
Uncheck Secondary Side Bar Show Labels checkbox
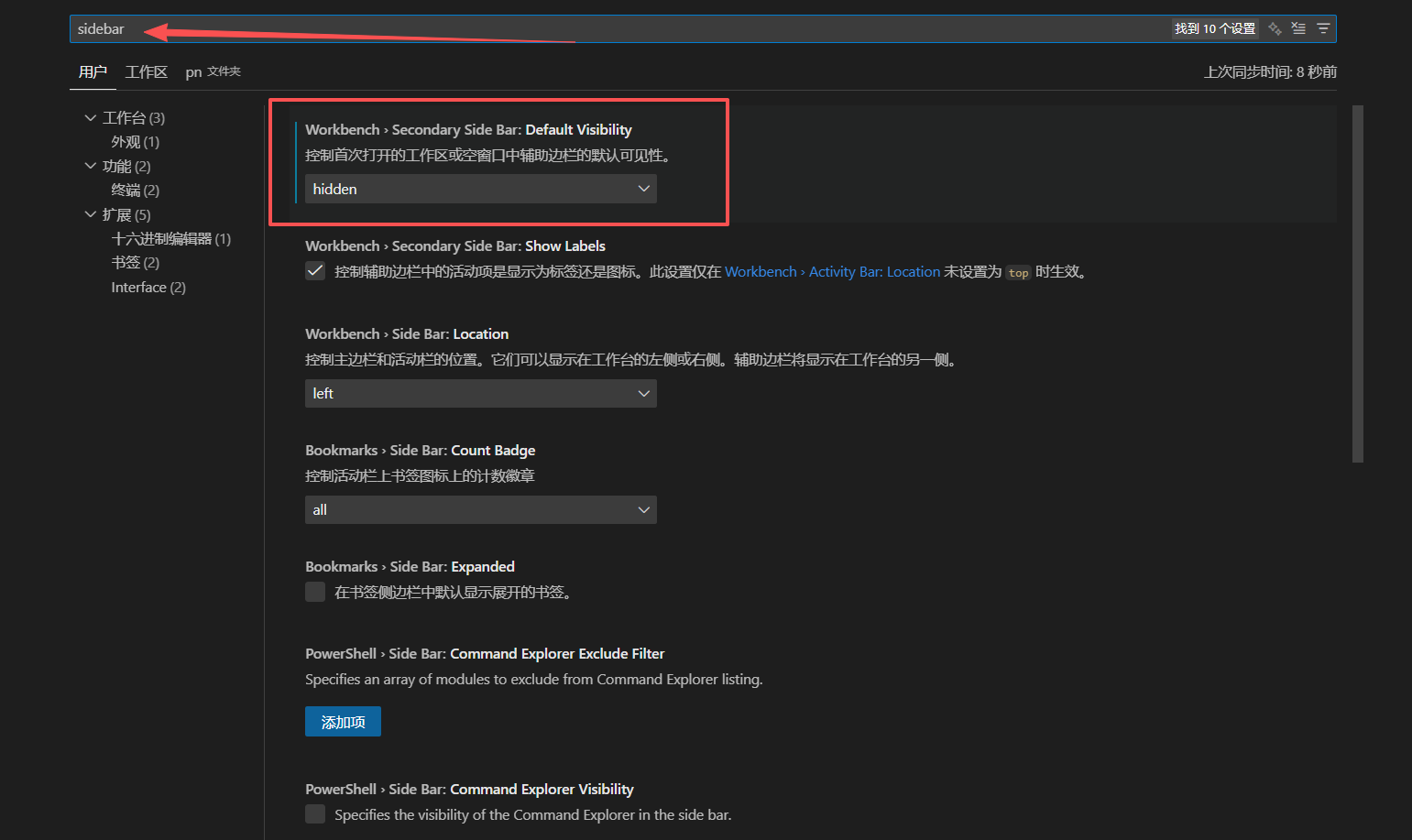[x=315, y=271]
